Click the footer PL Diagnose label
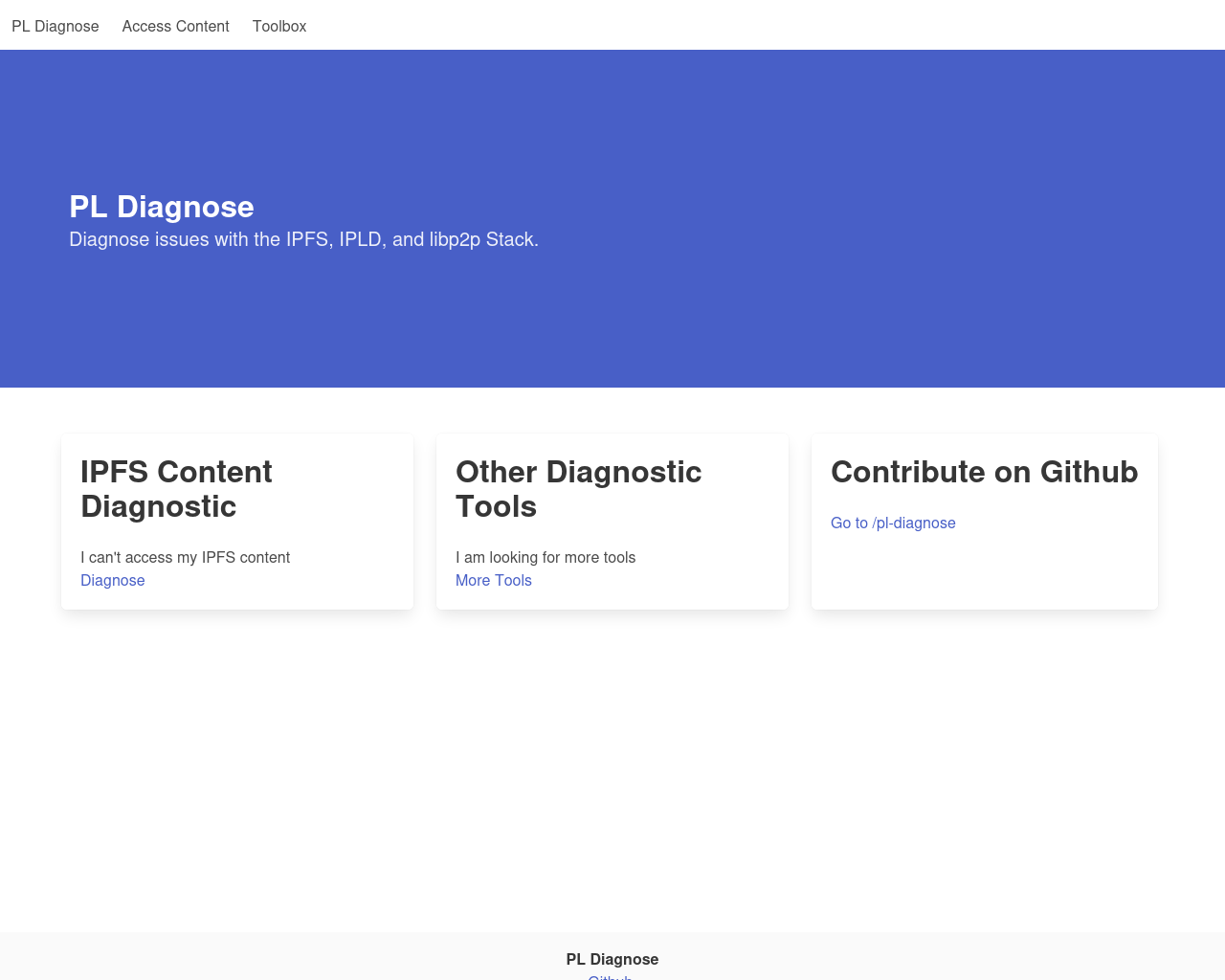 pos(612,959)
